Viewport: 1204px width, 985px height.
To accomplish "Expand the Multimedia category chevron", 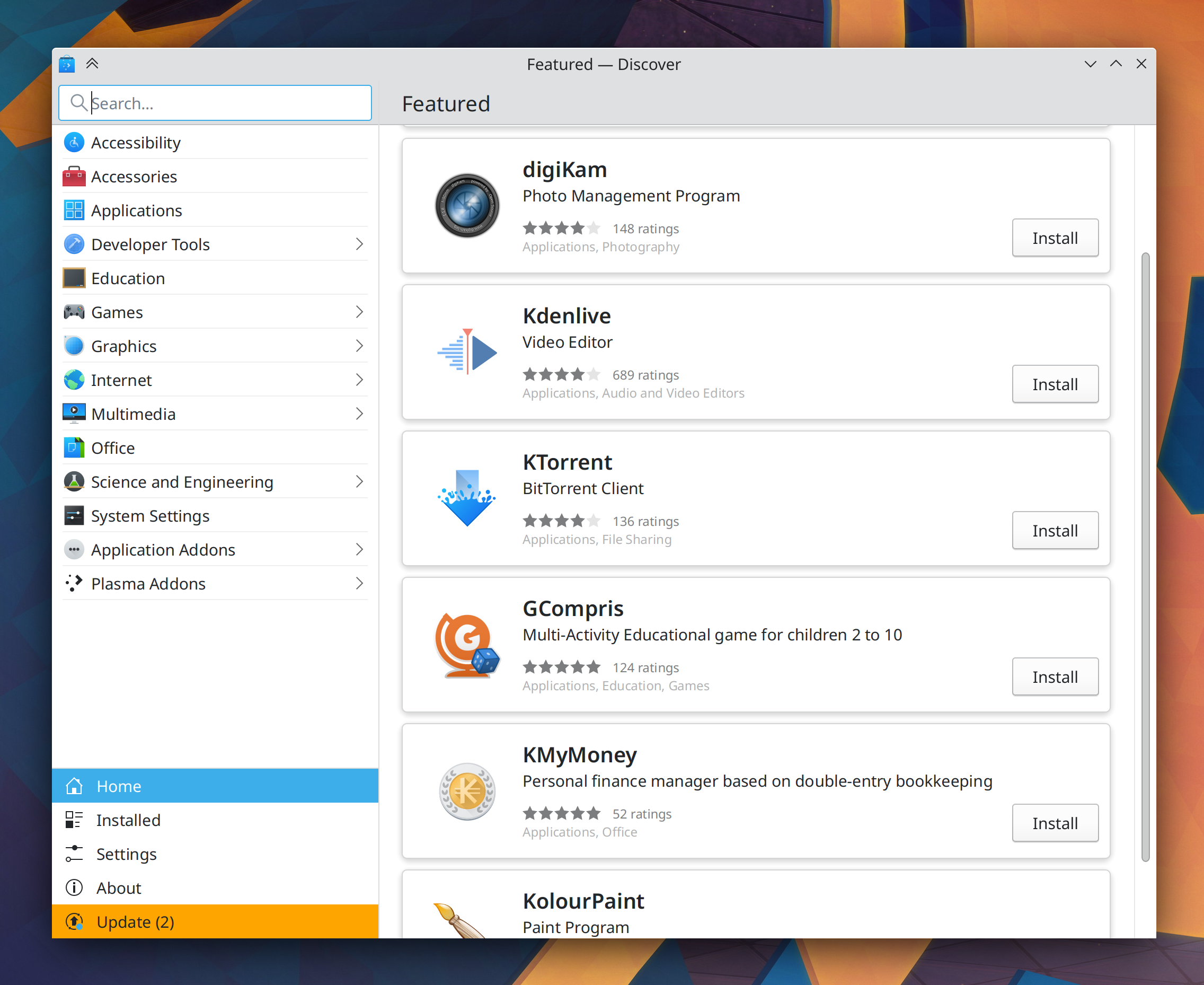I will (x=359, y=414).
